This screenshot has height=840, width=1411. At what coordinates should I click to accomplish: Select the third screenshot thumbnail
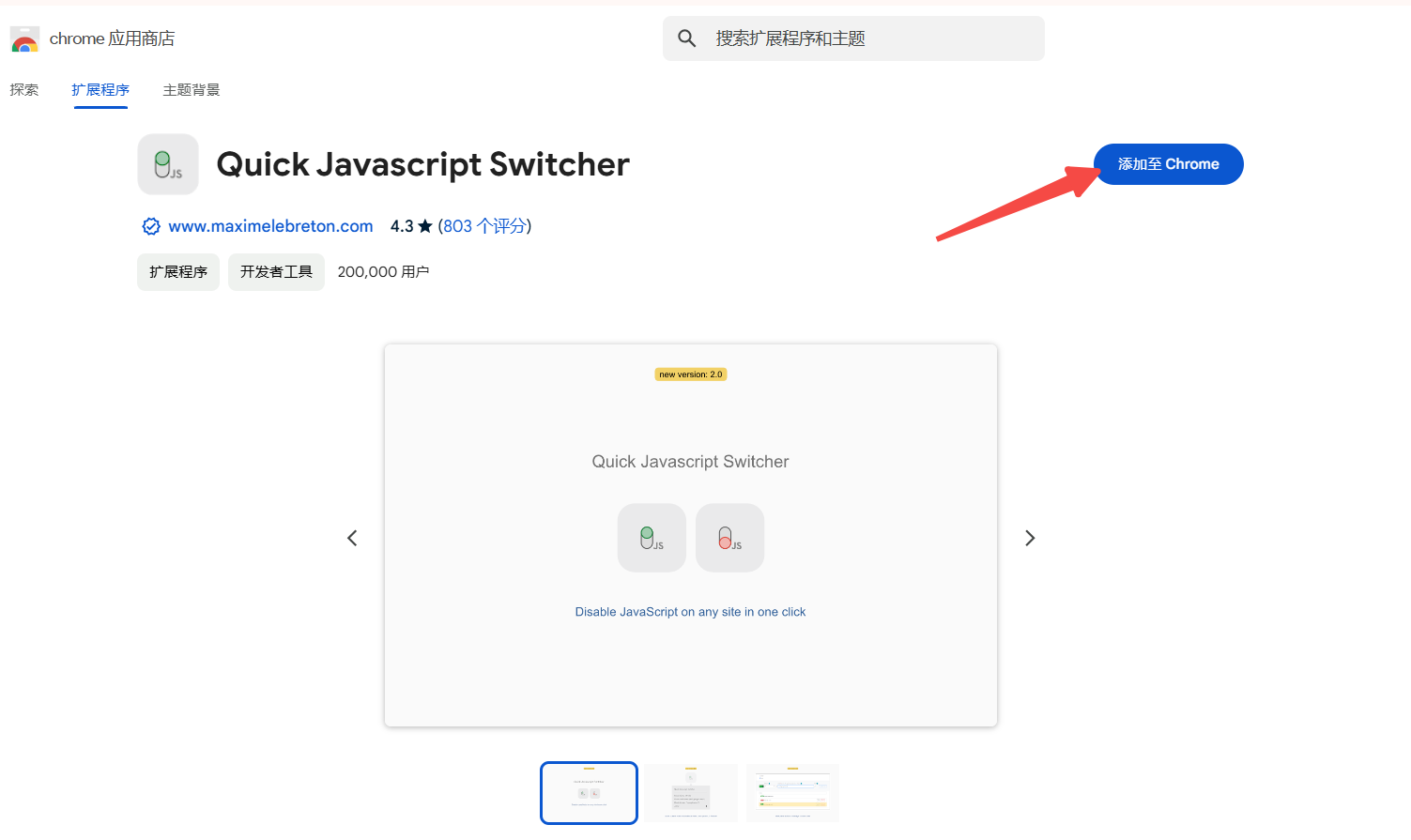pos(792,793)
